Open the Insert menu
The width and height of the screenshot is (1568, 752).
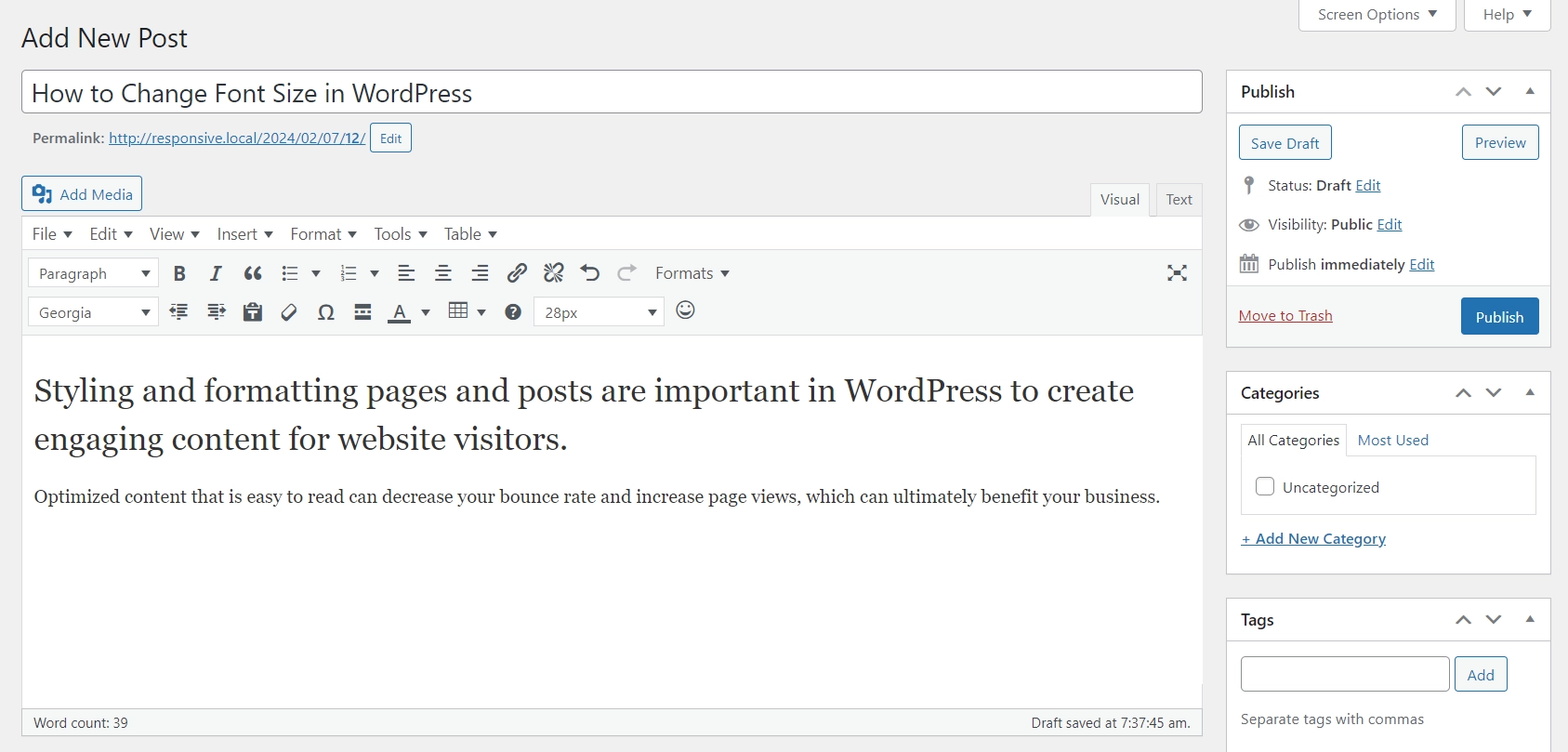[244, 234]
